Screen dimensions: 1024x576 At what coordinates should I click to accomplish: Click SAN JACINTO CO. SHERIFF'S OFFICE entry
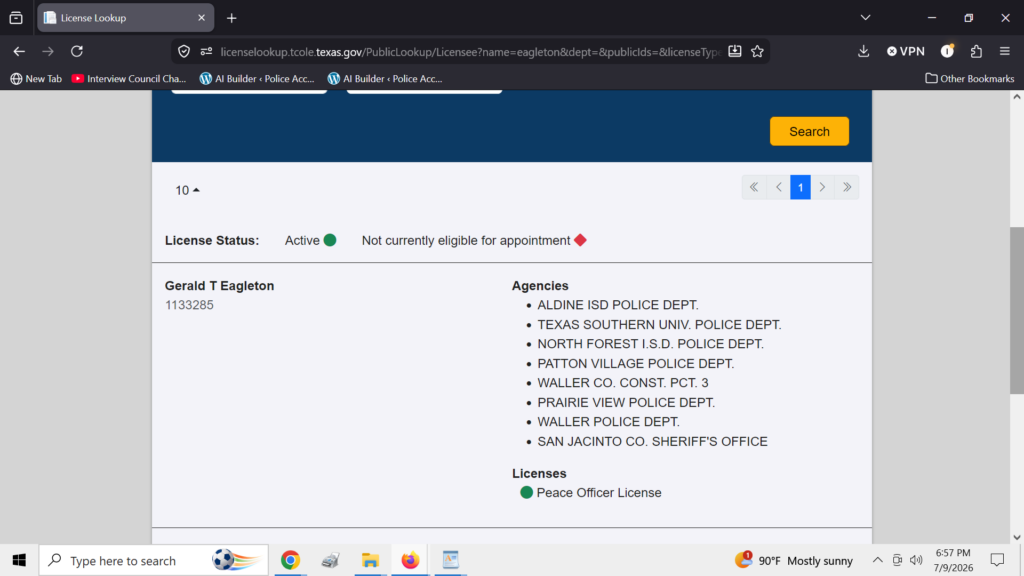pyautogui.click(x=652, y=441)
